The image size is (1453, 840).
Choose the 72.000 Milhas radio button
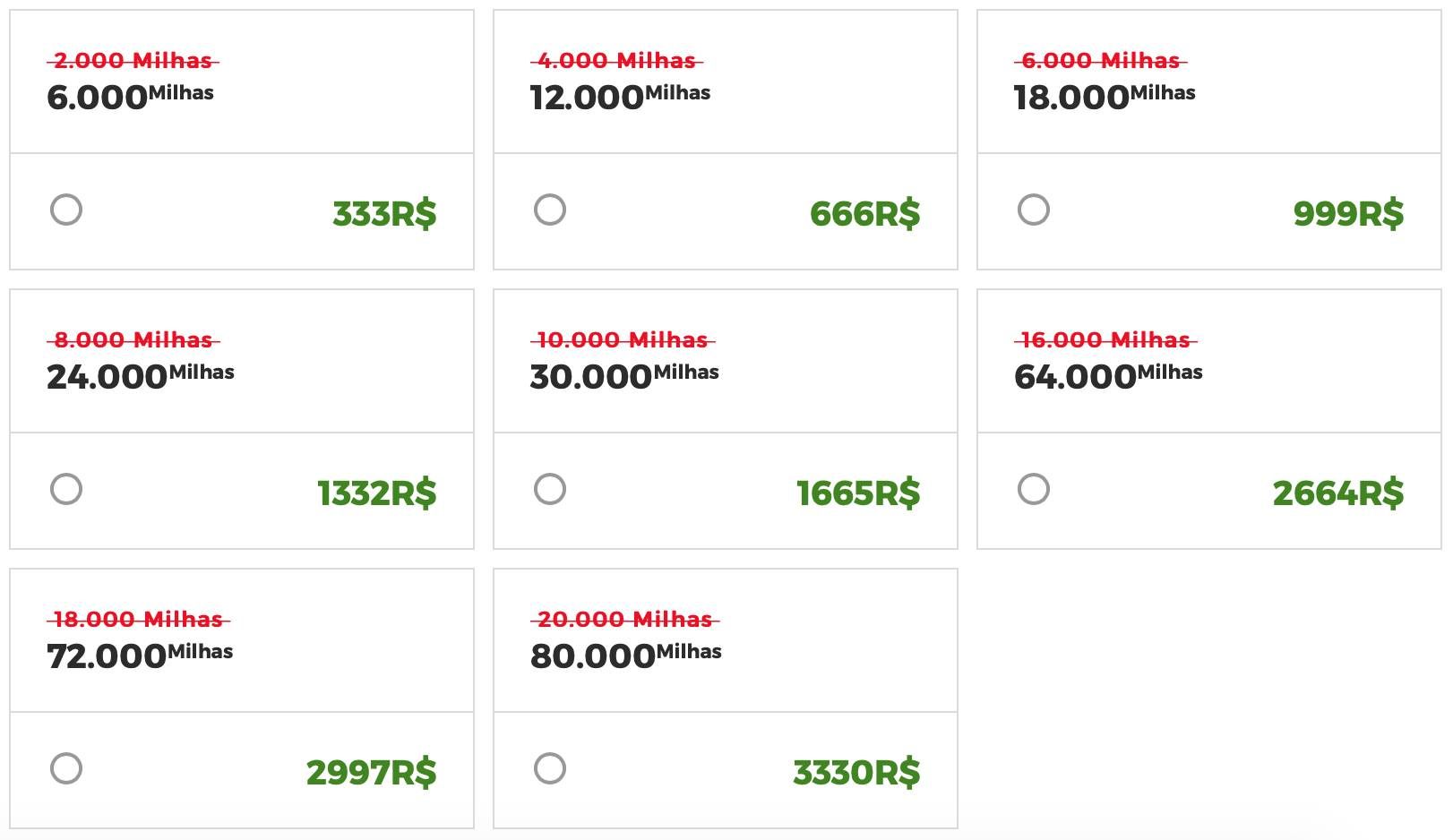click(x=66, y=768)
